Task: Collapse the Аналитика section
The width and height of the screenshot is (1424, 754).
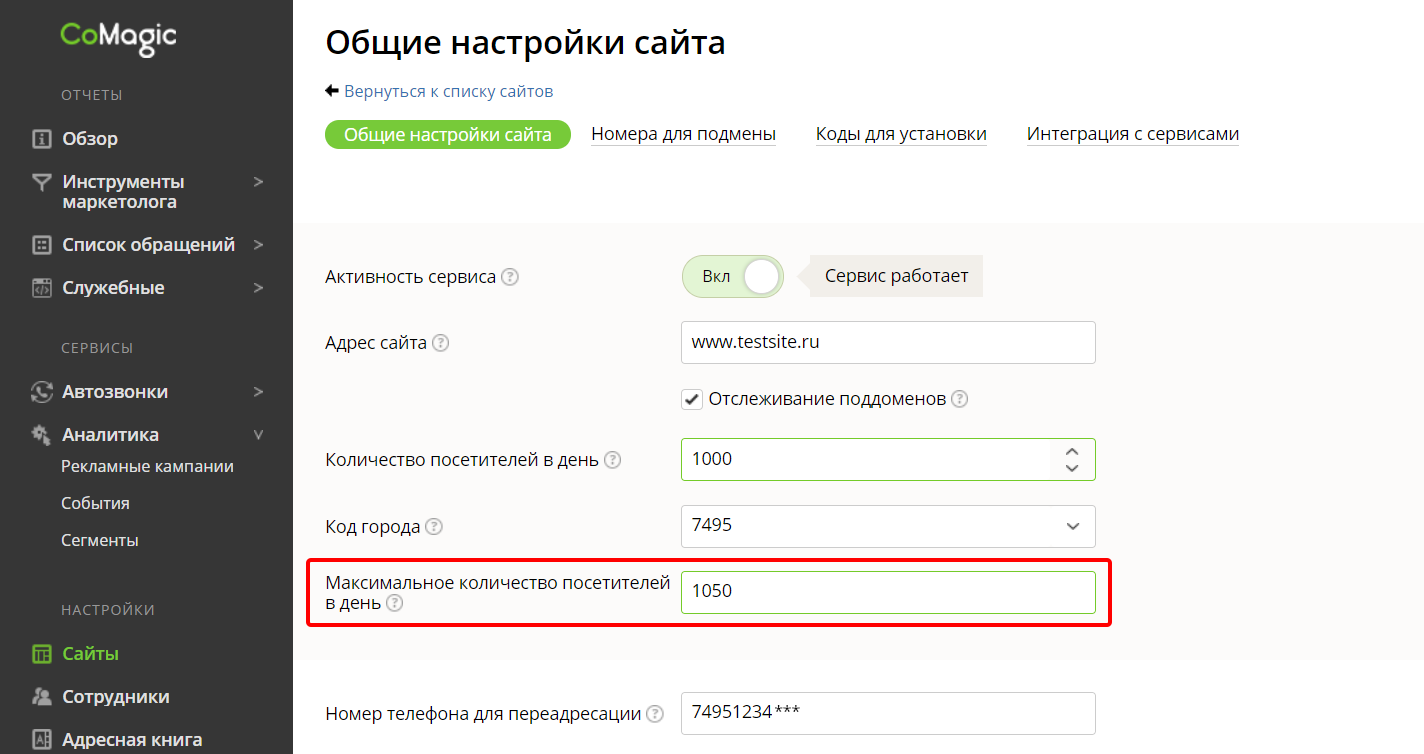Action: point(258,435)
